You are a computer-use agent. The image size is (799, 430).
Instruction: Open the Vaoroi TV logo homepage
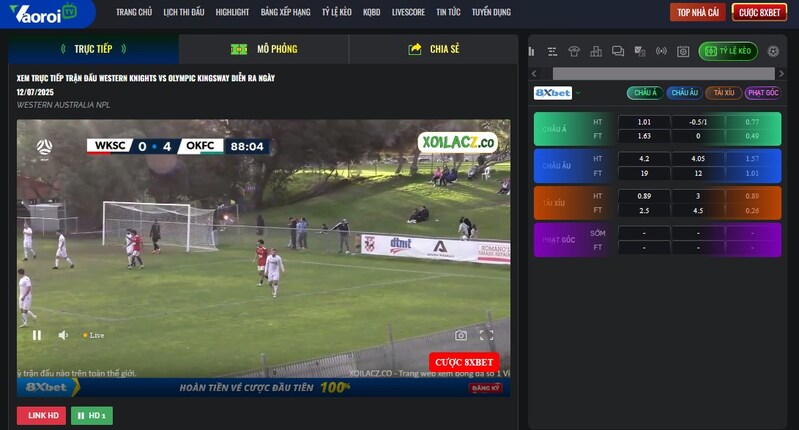[43, 13]
